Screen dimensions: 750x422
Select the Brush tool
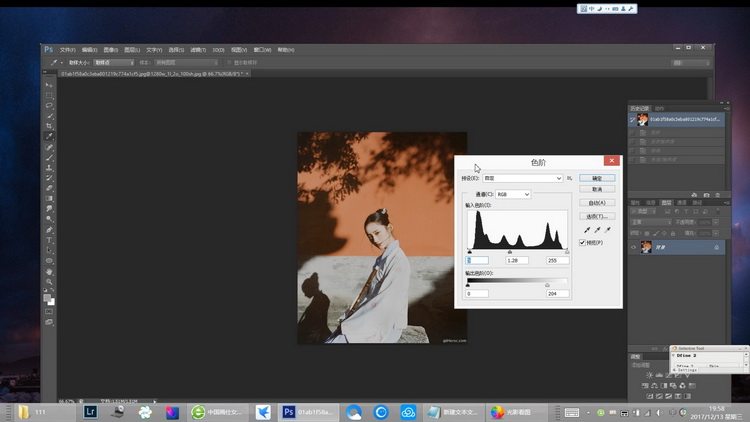[x=49, y=157]
